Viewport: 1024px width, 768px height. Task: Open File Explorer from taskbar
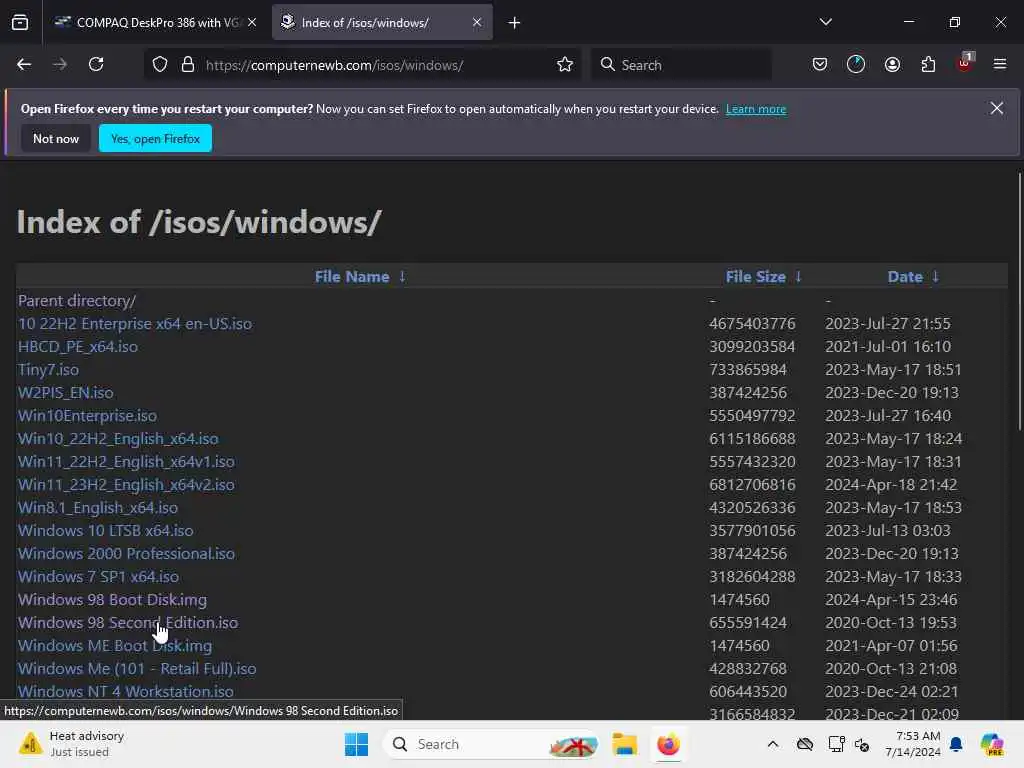[625, 744]
